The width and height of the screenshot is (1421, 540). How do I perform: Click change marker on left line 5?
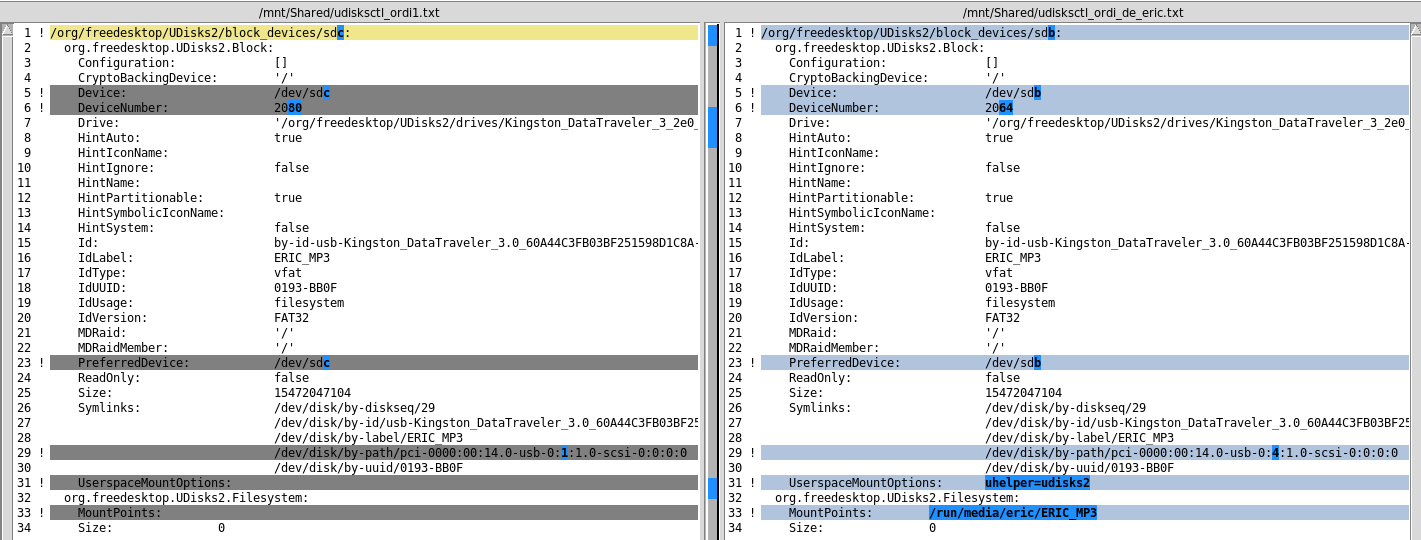41,93
